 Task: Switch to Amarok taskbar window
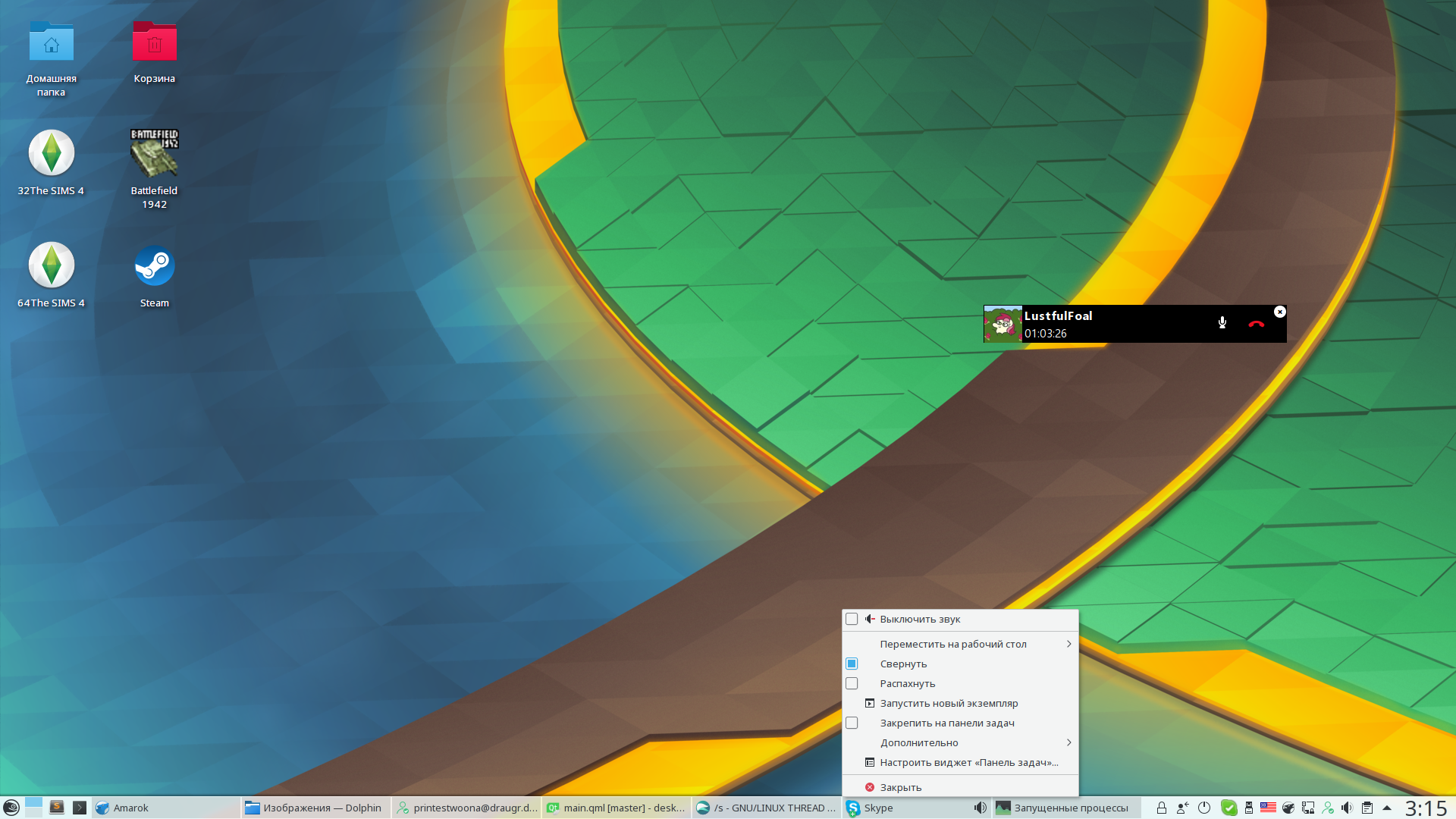[x=166, y=808]
